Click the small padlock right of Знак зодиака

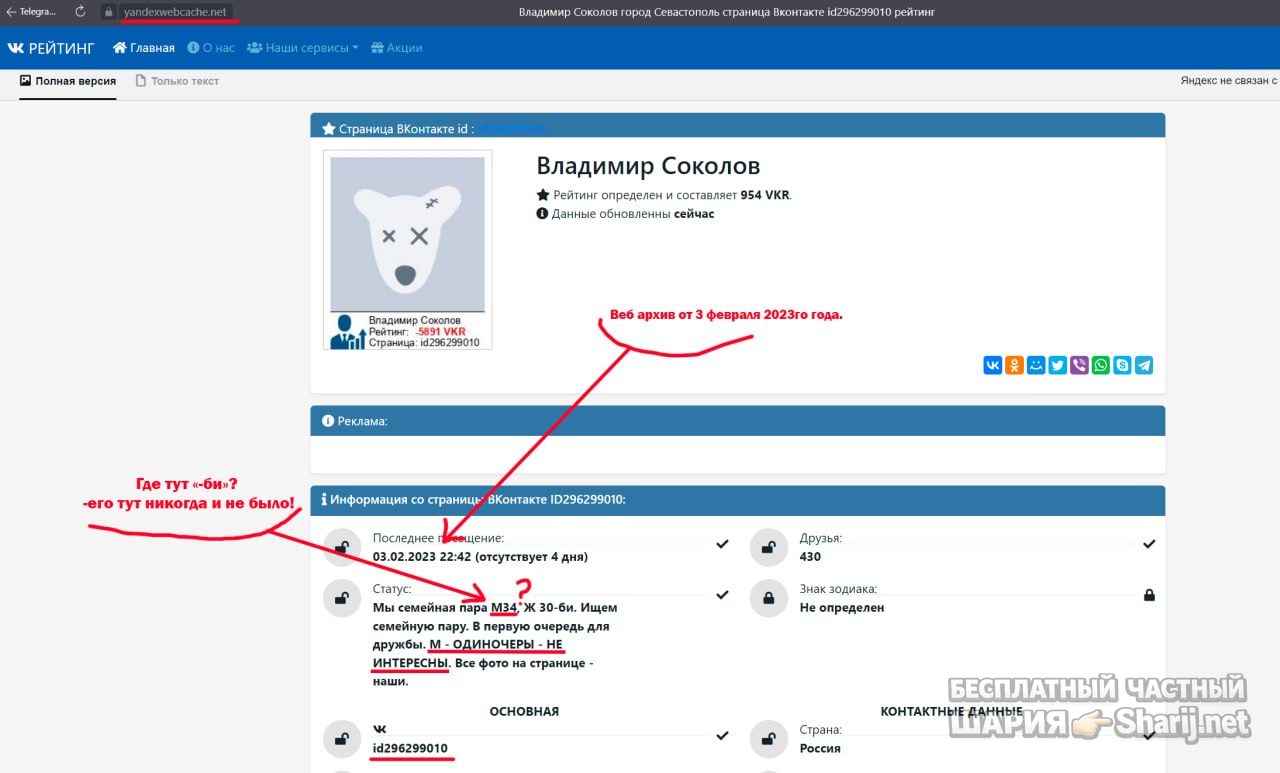coord(1149,595)
